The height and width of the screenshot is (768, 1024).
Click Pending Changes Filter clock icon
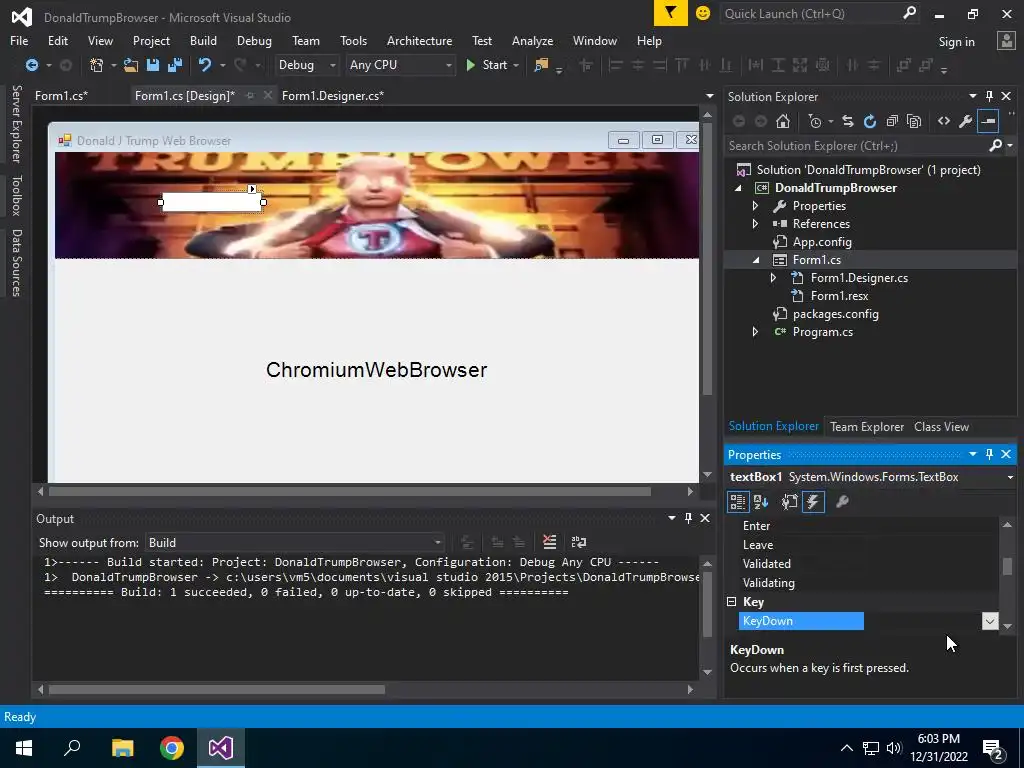[x=814, y=121]
